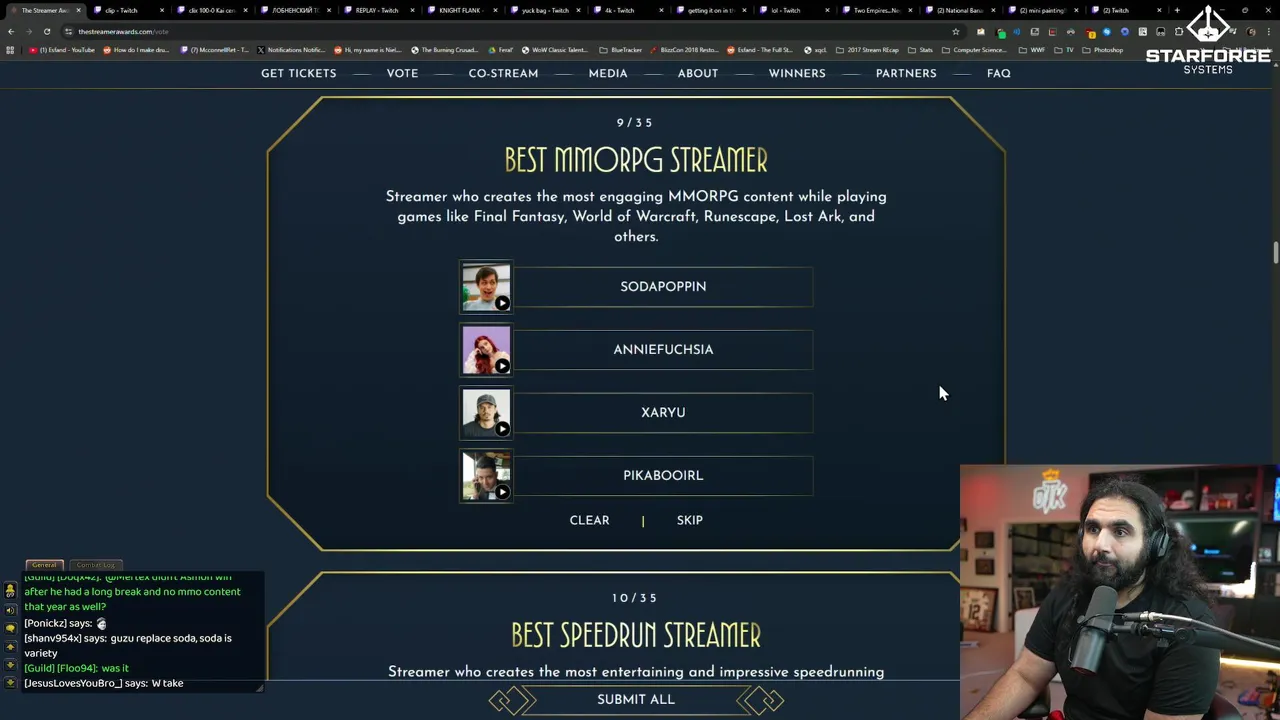Image resolution: width=1280 pixels, height=720 pixels.
Task: Vote for XARYU
Action: tap(663, 413)
